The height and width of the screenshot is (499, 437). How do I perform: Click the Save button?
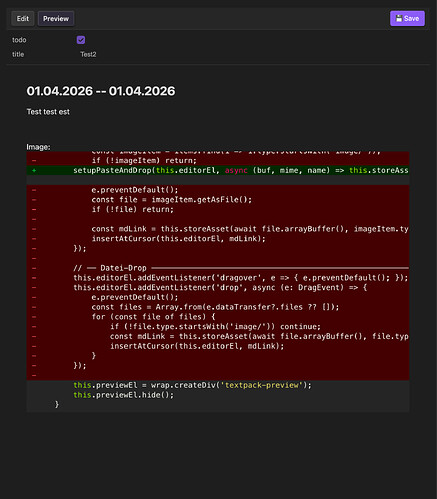407,18
